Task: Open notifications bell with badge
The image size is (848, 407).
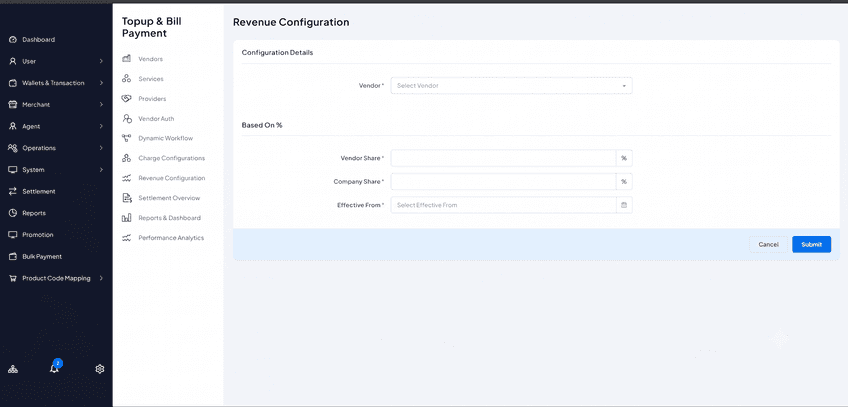Action: 55,368
